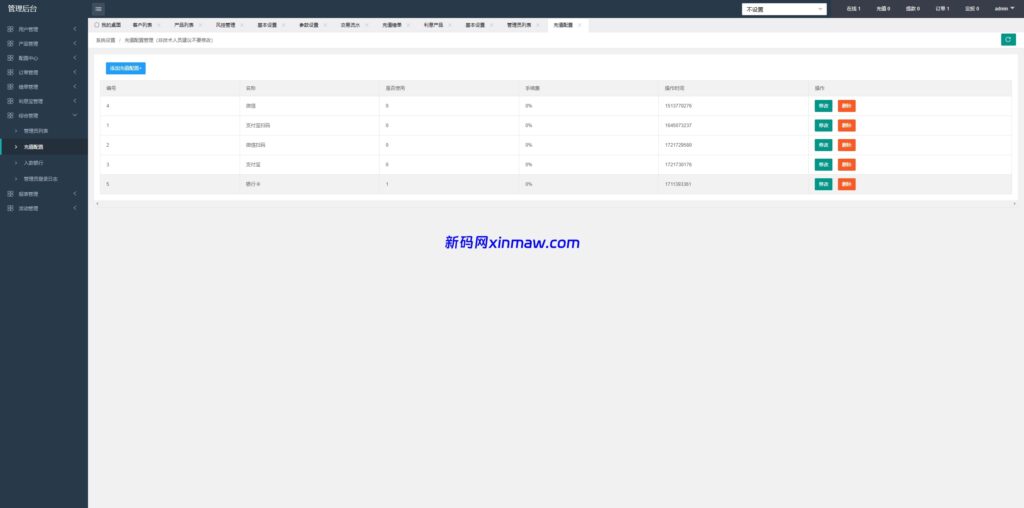Viewport: 1024px width, 508px height.
Task: Click the 活动管理 sidebar grid icon
Action: click(x=10, y=208)
